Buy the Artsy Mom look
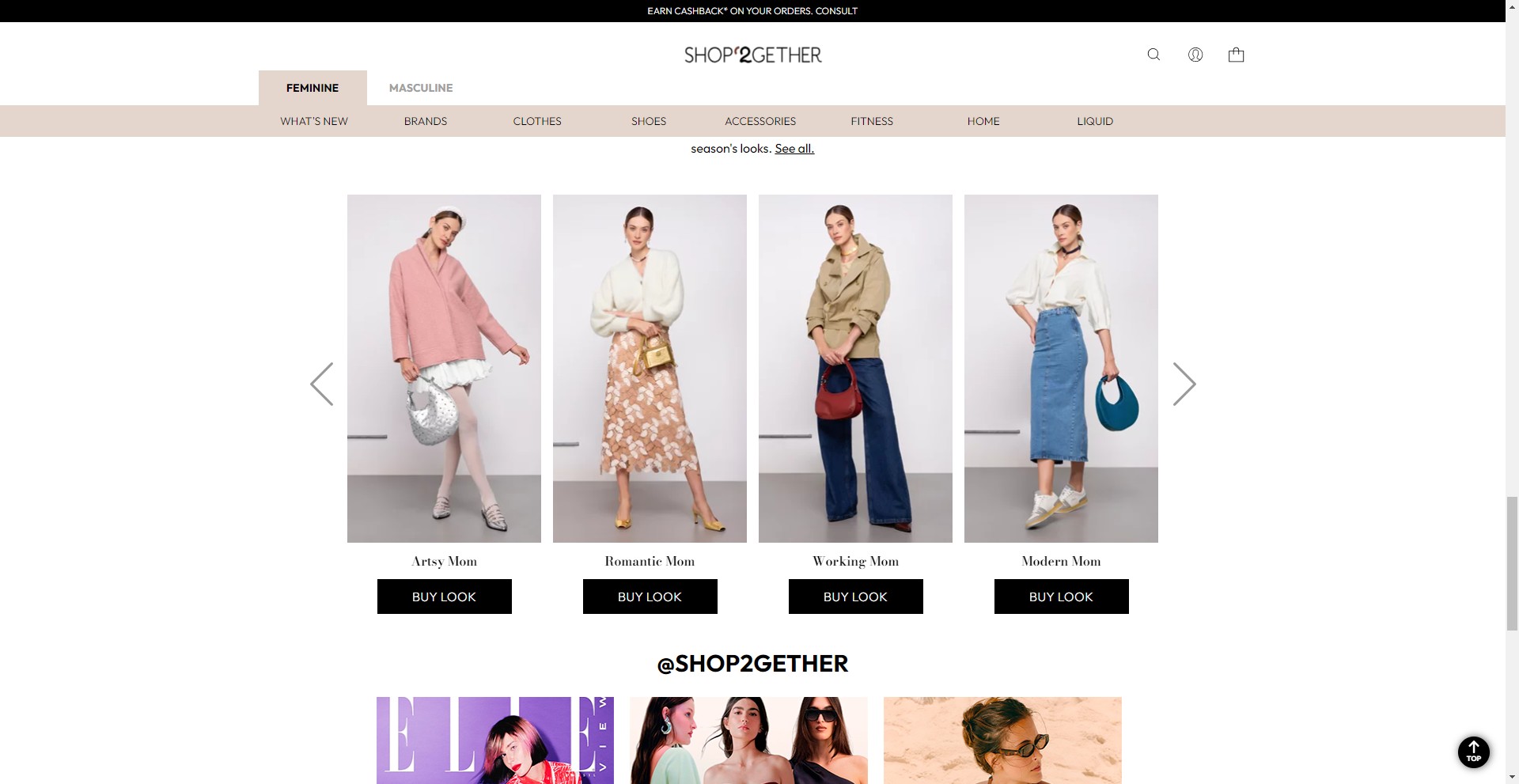1519x784 pixels. (445, 597)
